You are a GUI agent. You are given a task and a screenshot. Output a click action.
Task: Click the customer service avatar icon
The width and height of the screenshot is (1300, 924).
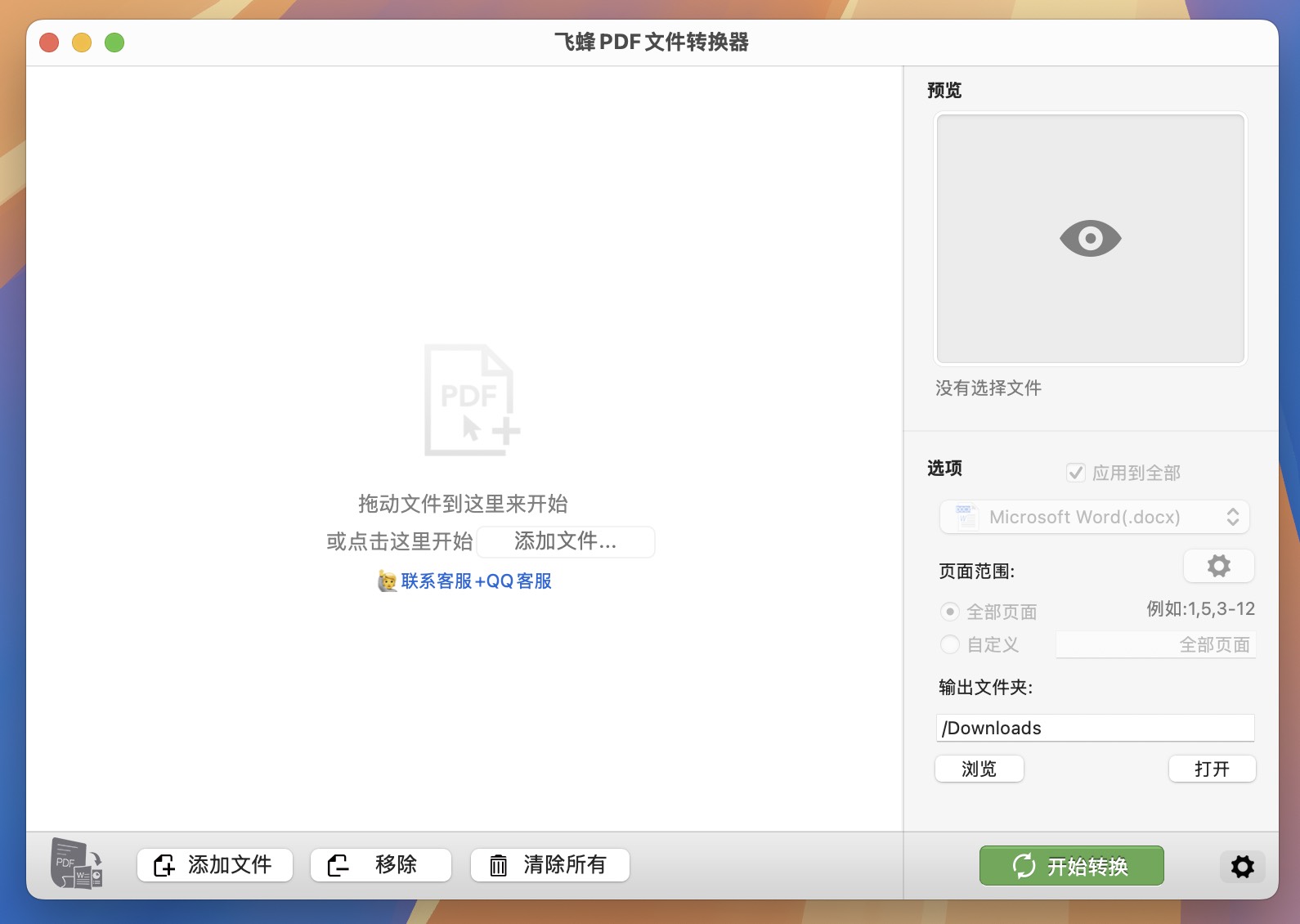(387, 581)
